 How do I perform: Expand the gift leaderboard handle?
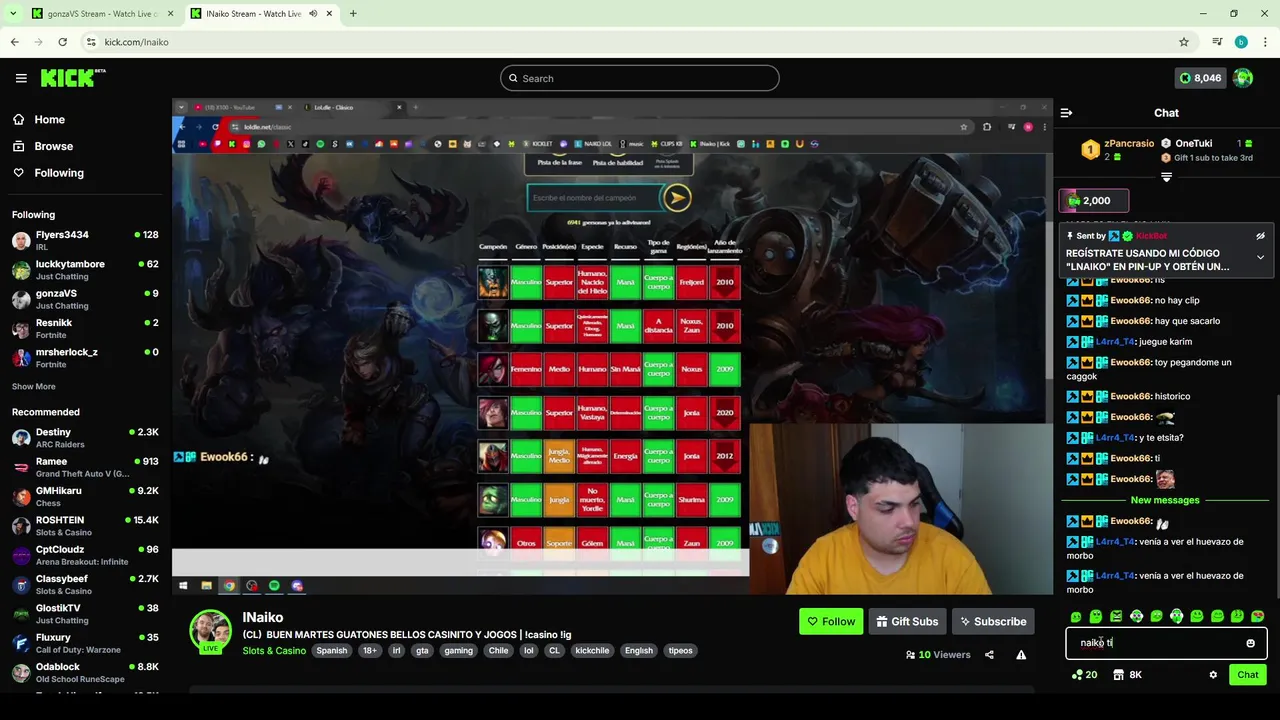[x=1166, y=177]
